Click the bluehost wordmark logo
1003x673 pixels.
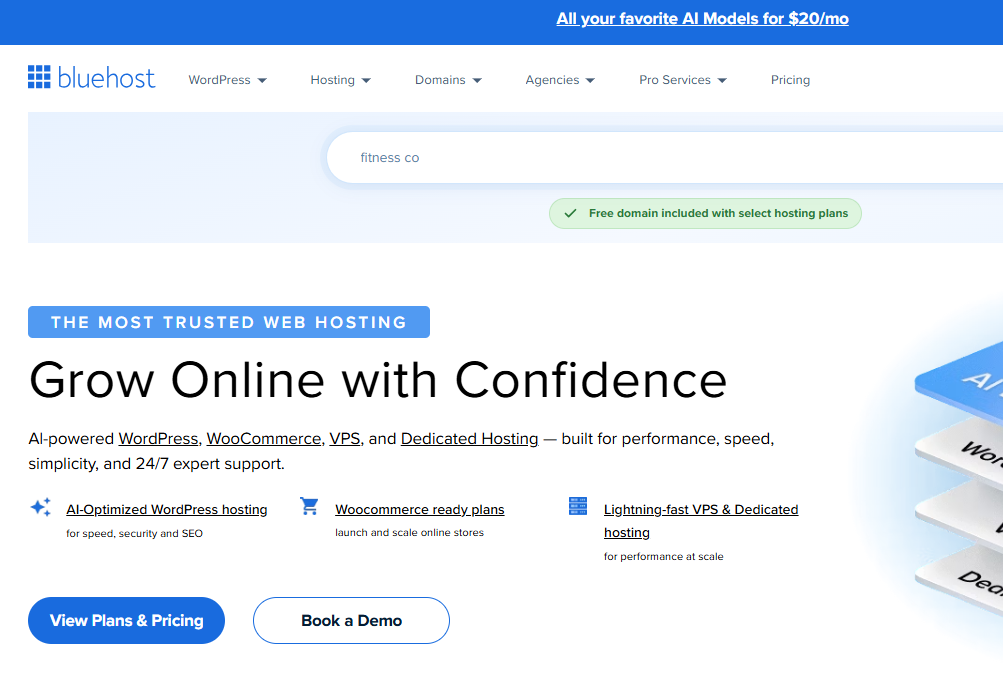pyautogui.click(x=106, y=77)
